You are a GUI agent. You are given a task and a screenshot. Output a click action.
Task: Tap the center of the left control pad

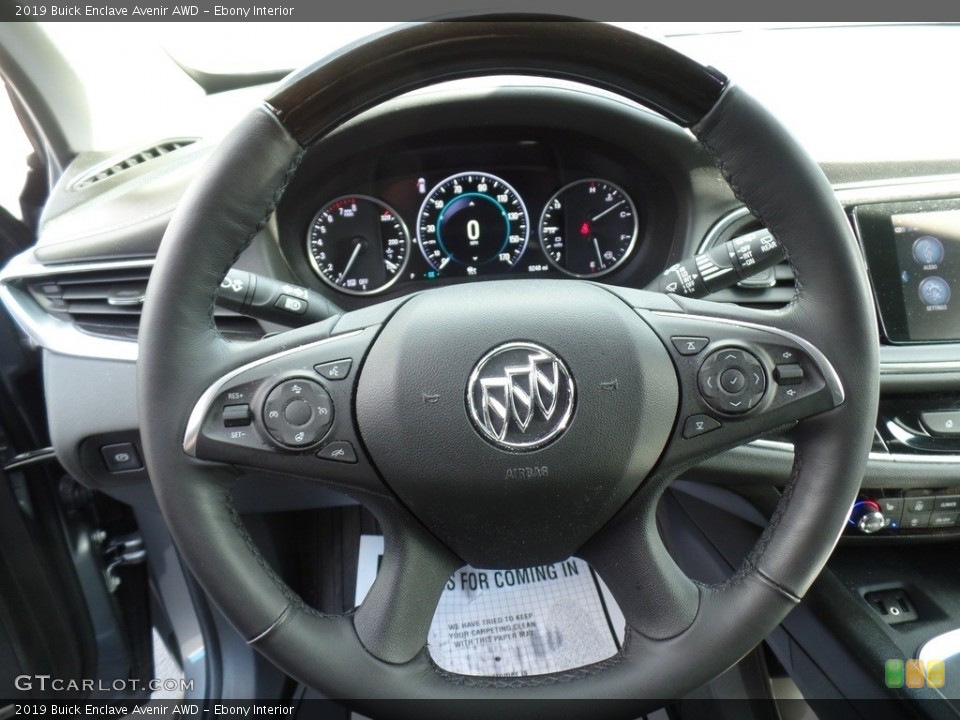coord(298,413)
